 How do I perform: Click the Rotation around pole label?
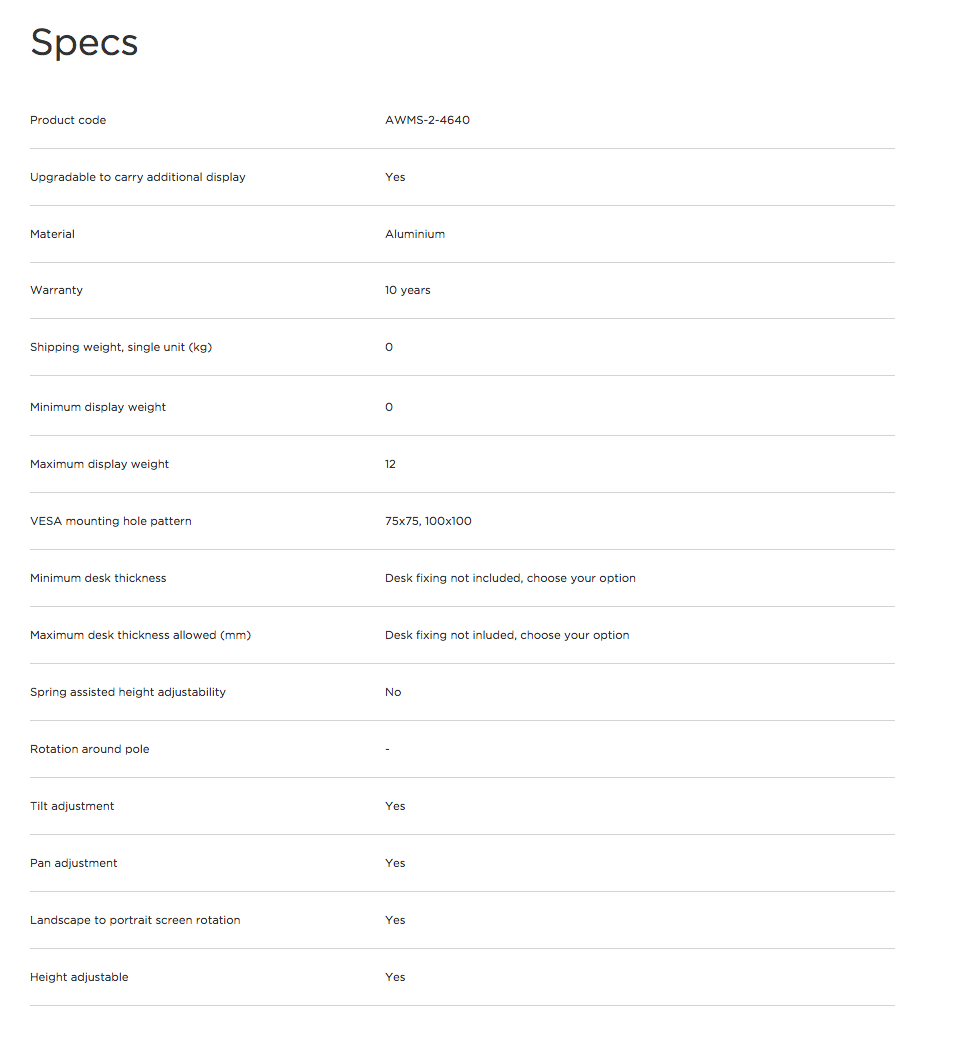(x=90, y=749)
